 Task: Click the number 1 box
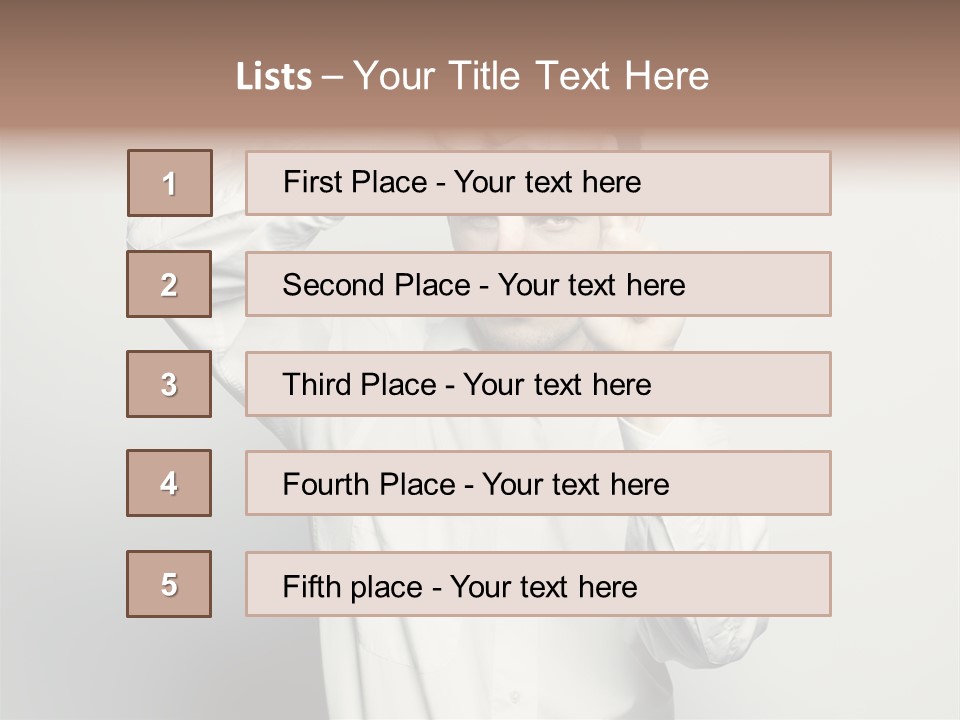click(170, 183)
